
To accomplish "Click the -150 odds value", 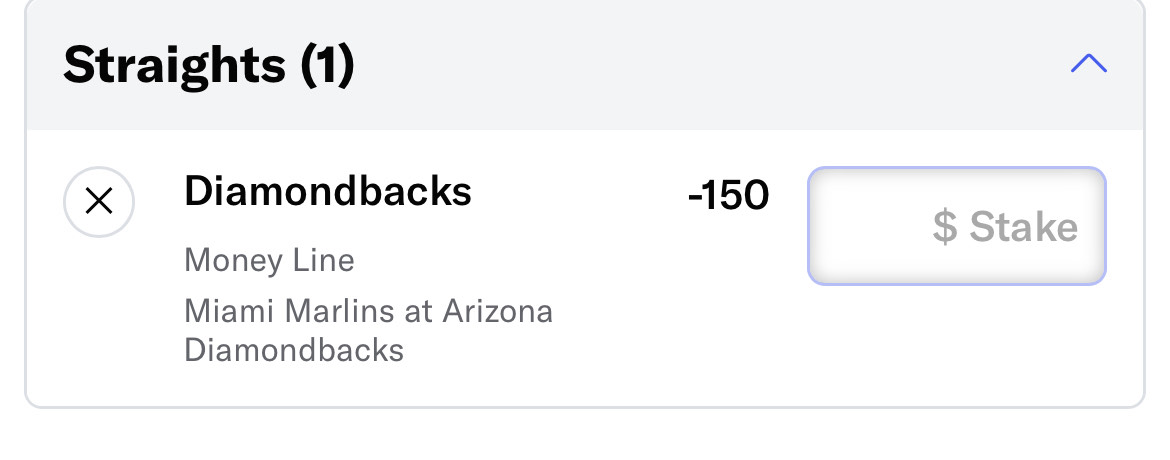I will [x=728, y=196].
